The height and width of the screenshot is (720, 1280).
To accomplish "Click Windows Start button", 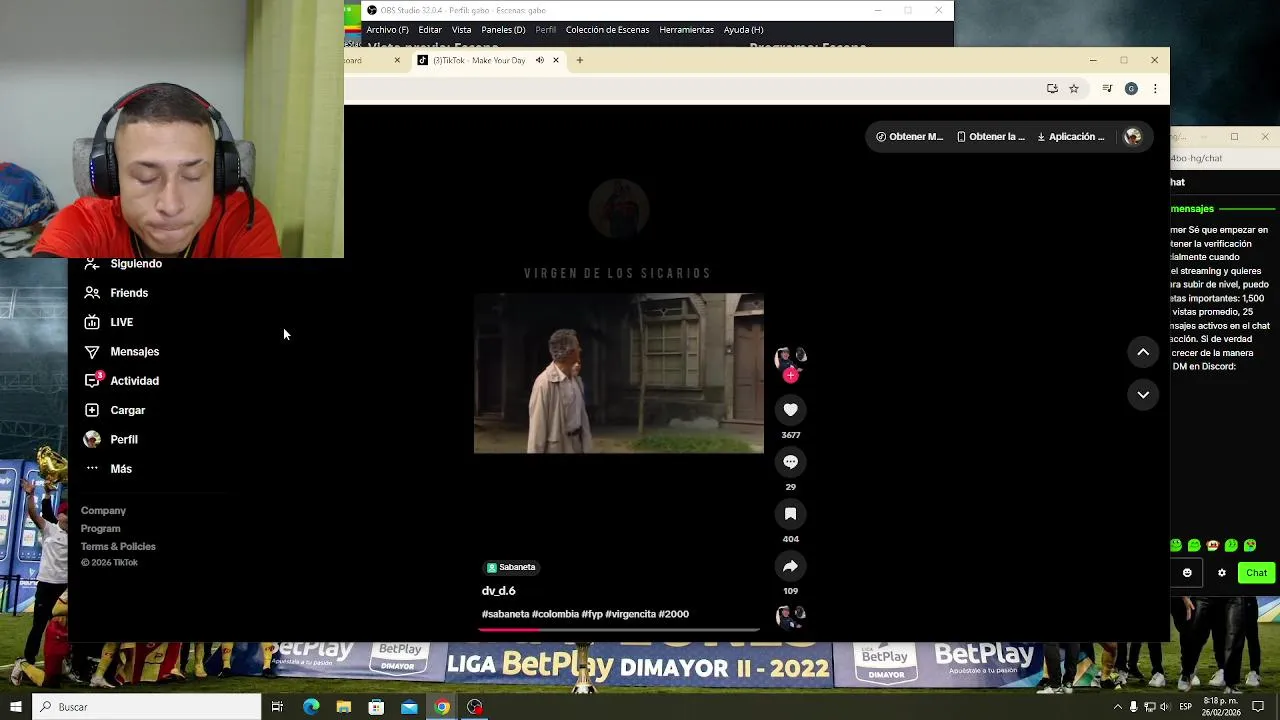I will coord(15,707).
